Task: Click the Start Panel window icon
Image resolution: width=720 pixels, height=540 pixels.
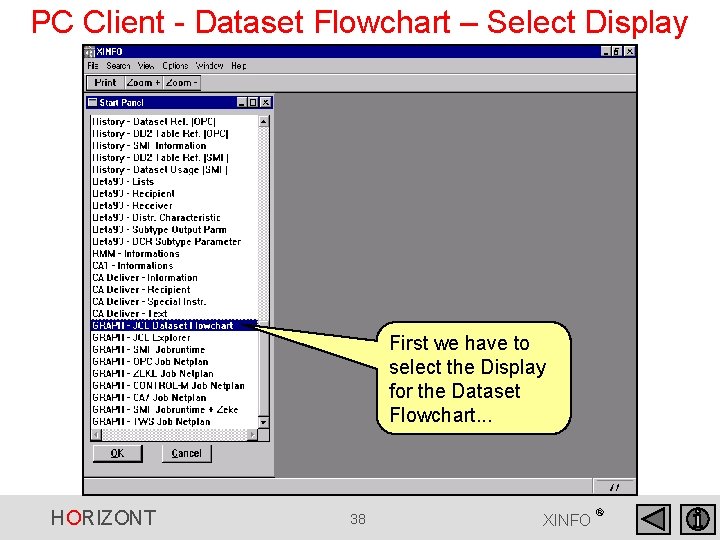Action: click(93, 102)
